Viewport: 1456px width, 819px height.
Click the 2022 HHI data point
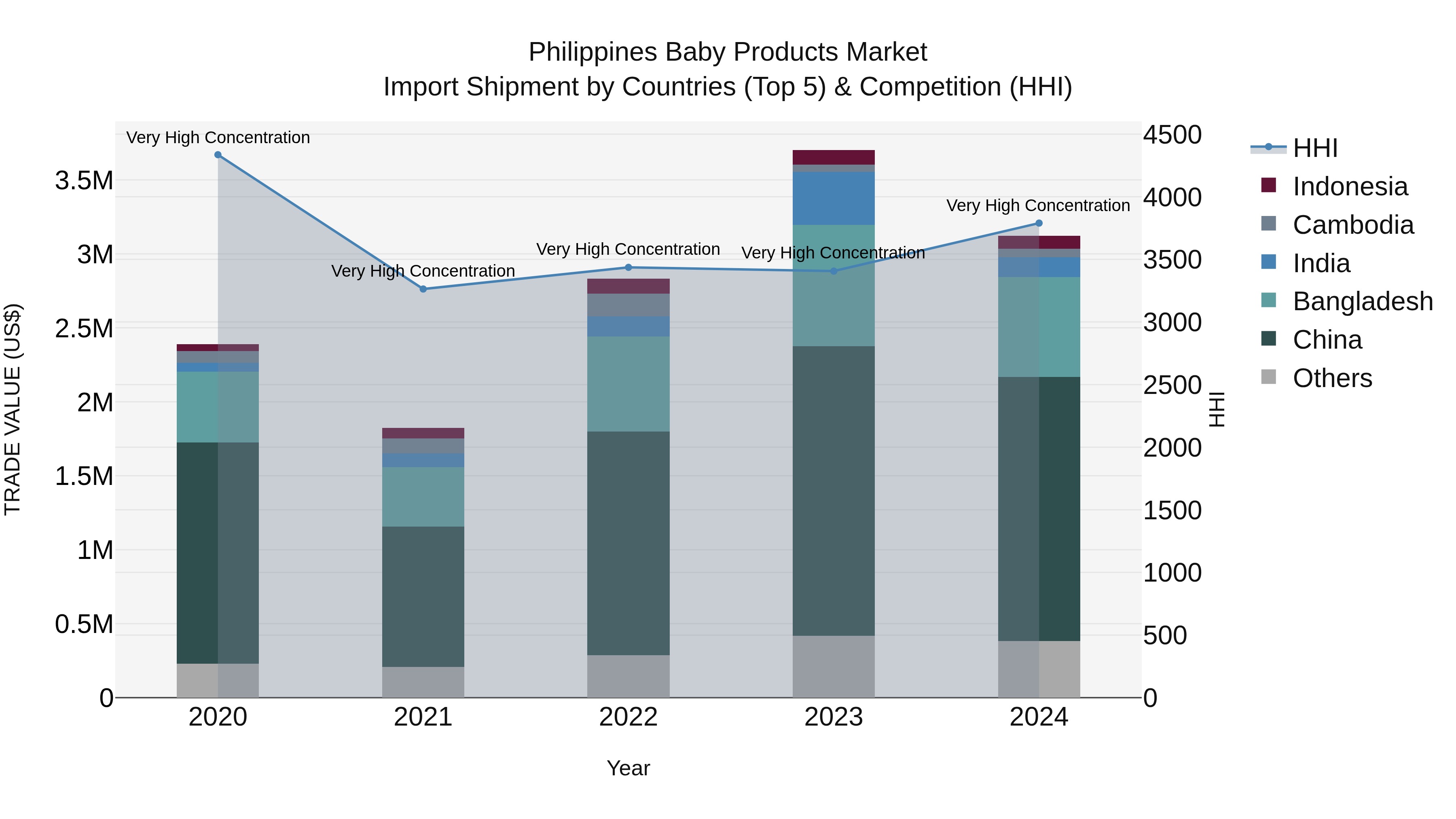pos(628,267)
